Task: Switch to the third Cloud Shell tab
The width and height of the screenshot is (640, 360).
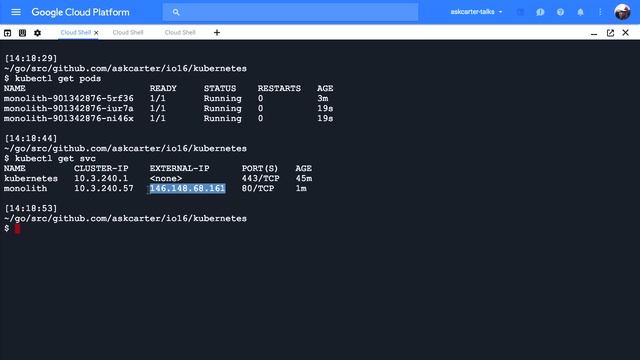Action: click(x=180, y=32)
